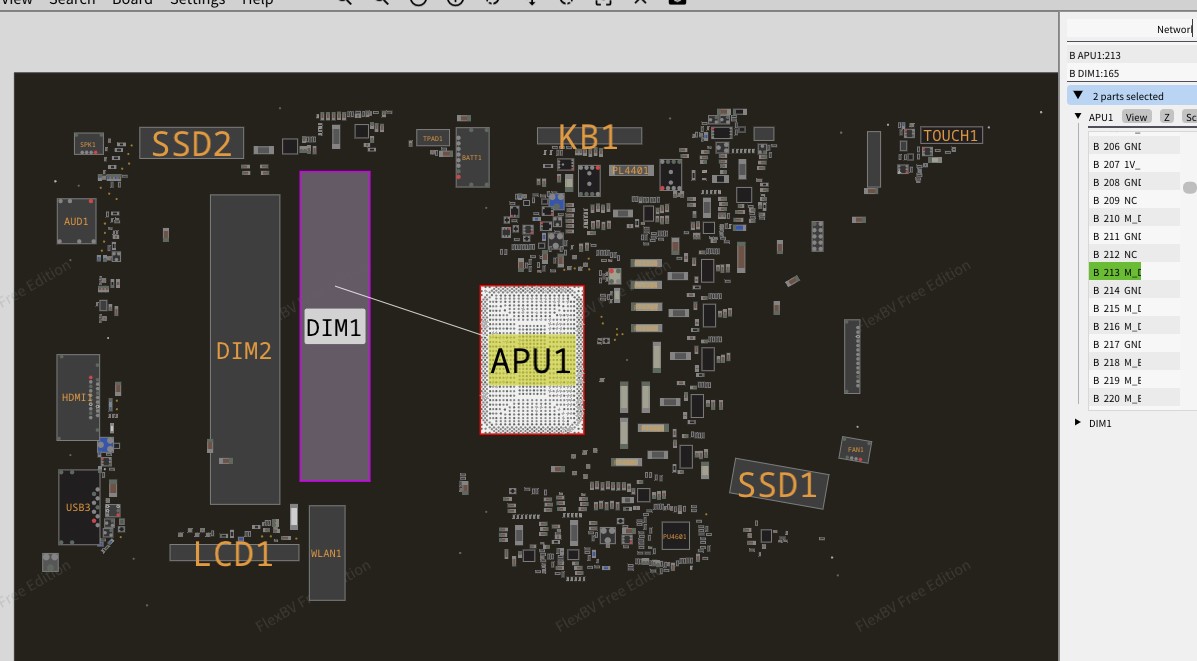Select pin row B 209 NC
Viewport: 1197px width, 661px height.
(1134, 200)
